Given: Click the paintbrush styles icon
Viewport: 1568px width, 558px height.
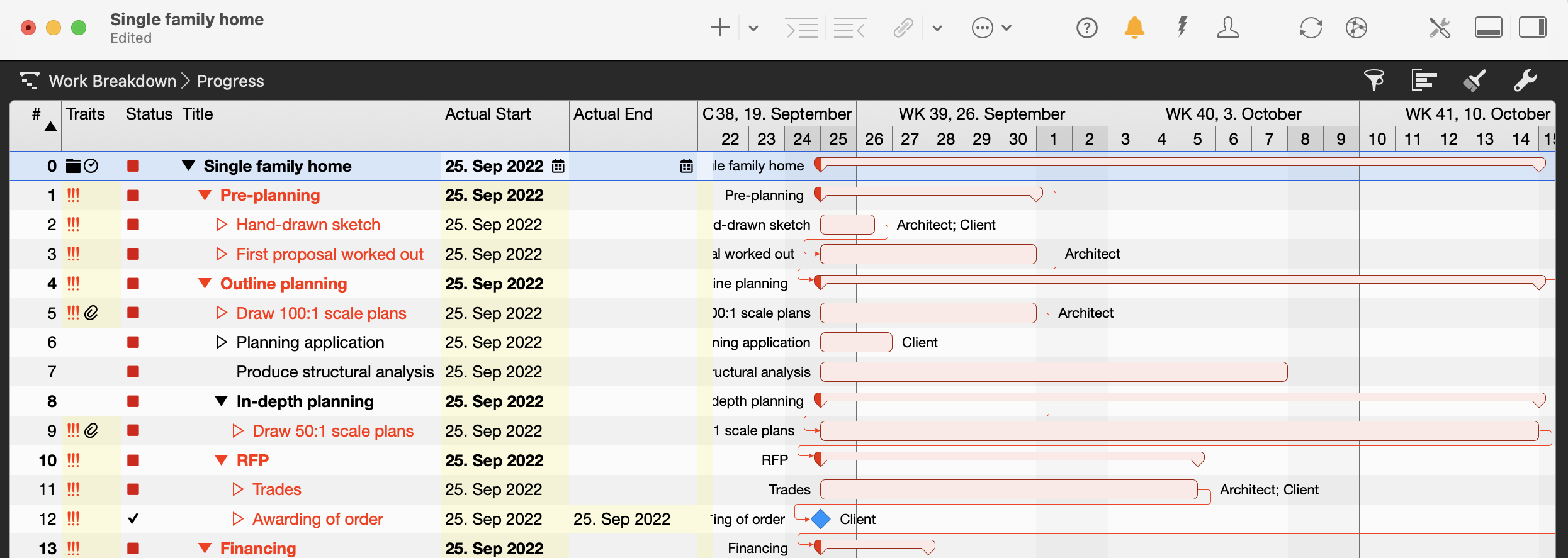Looking at the screenshot, I should pos(1474,81).
